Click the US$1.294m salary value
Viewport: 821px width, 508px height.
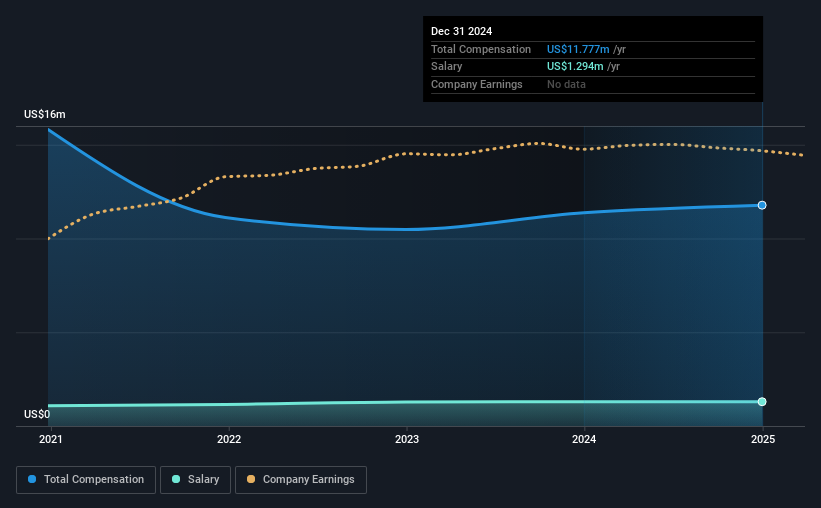click(575, 67)
